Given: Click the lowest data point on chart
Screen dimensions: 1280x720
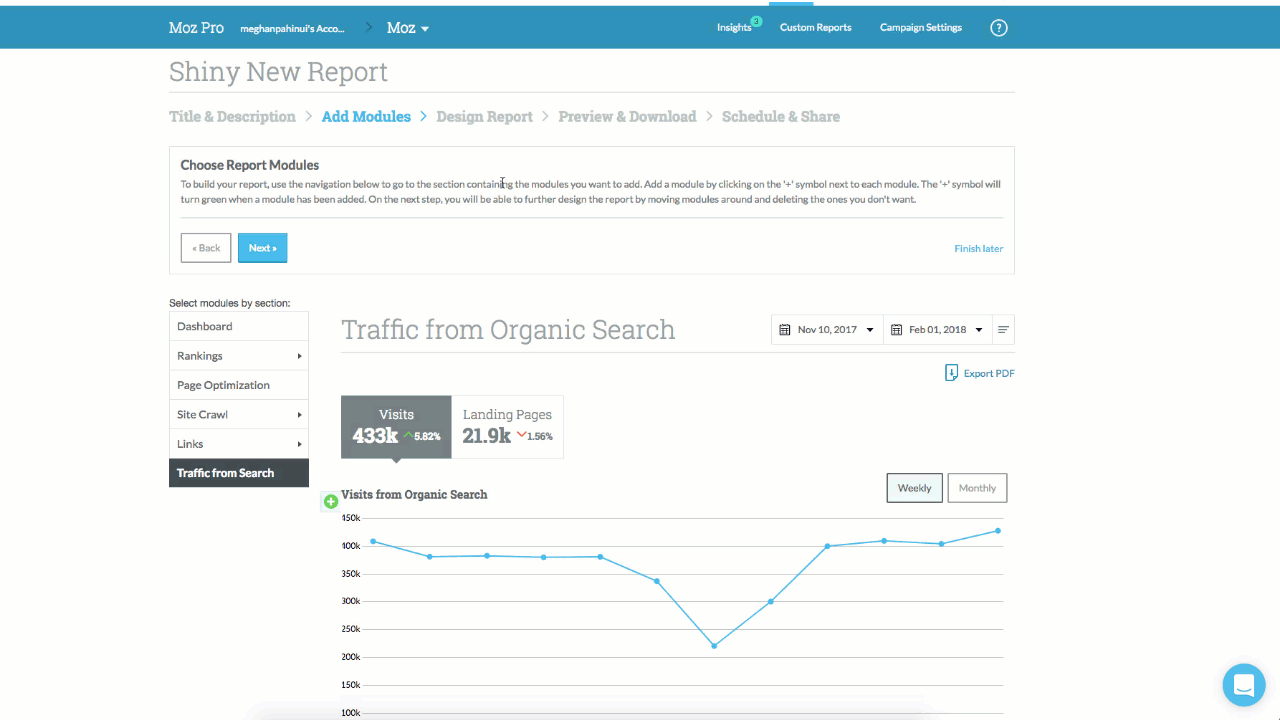Looking at the screenshot, I should click(714, 646).
